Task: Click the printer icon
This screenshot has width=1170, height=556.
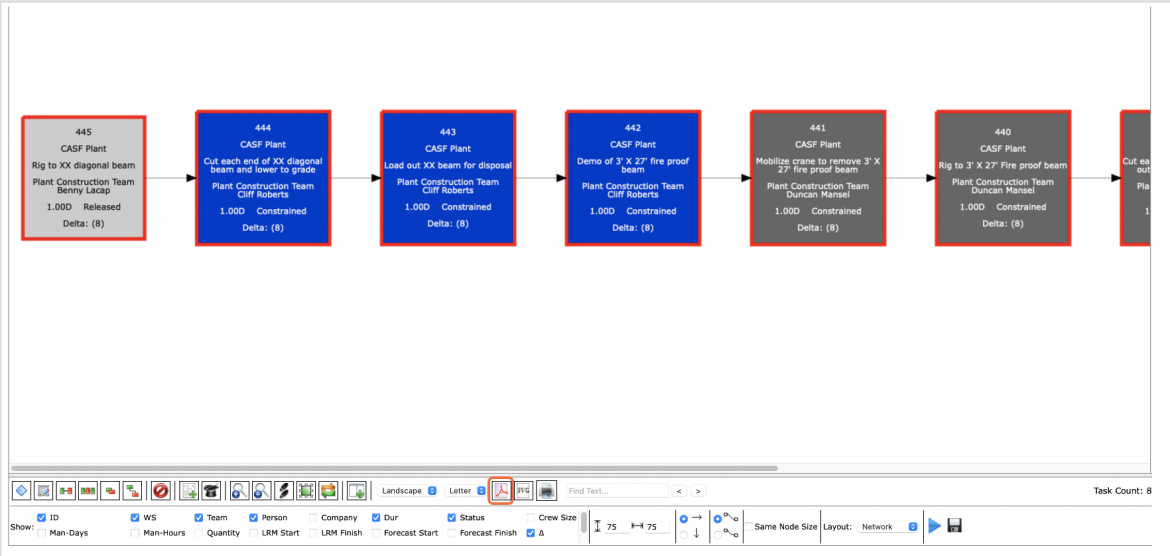Action: coord(546,491)
